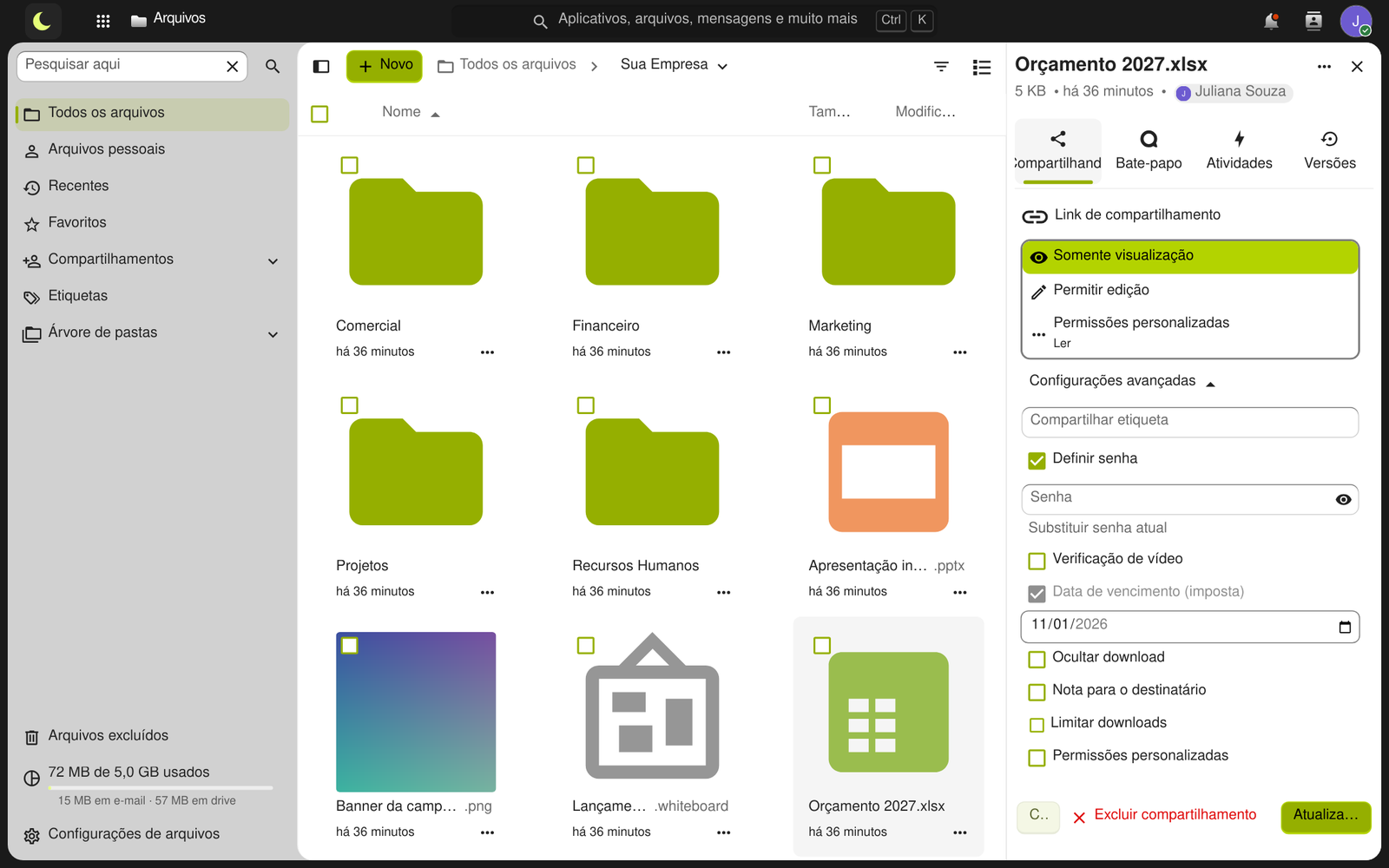Expand Árvore de pastas in sidebar

coord(273,334)
